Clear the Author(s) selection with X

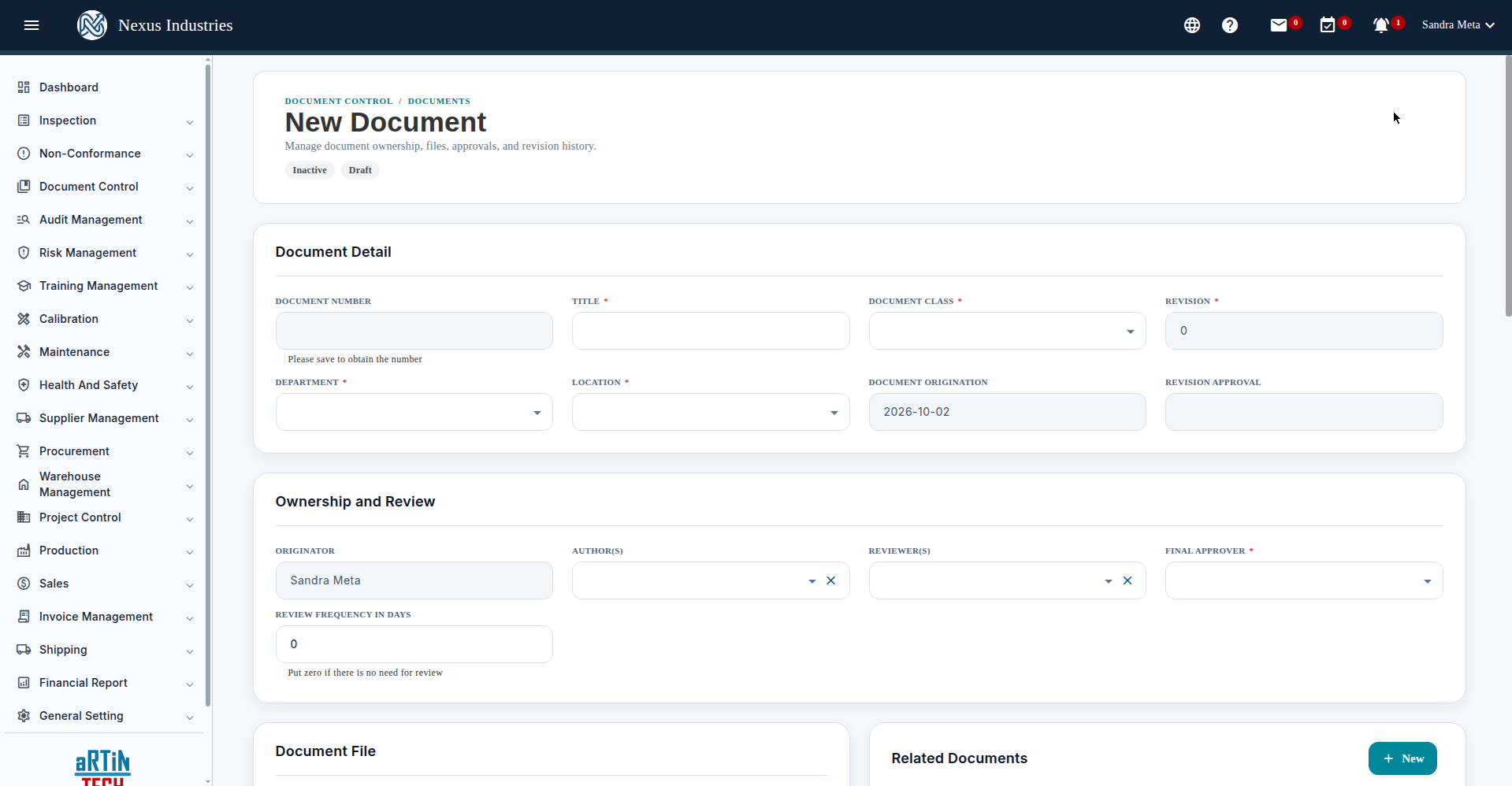click(x=830, y=580)
